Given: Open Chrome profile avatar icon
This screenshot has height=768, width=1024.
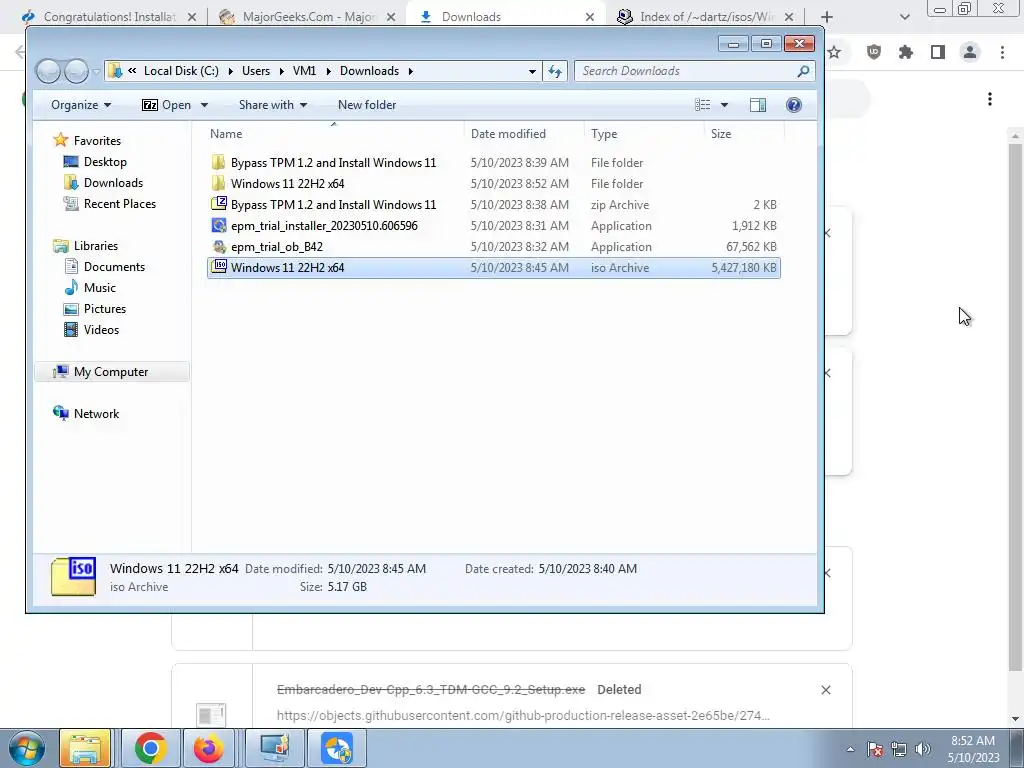Looking at the screenshot, I should tap(970, 52).
